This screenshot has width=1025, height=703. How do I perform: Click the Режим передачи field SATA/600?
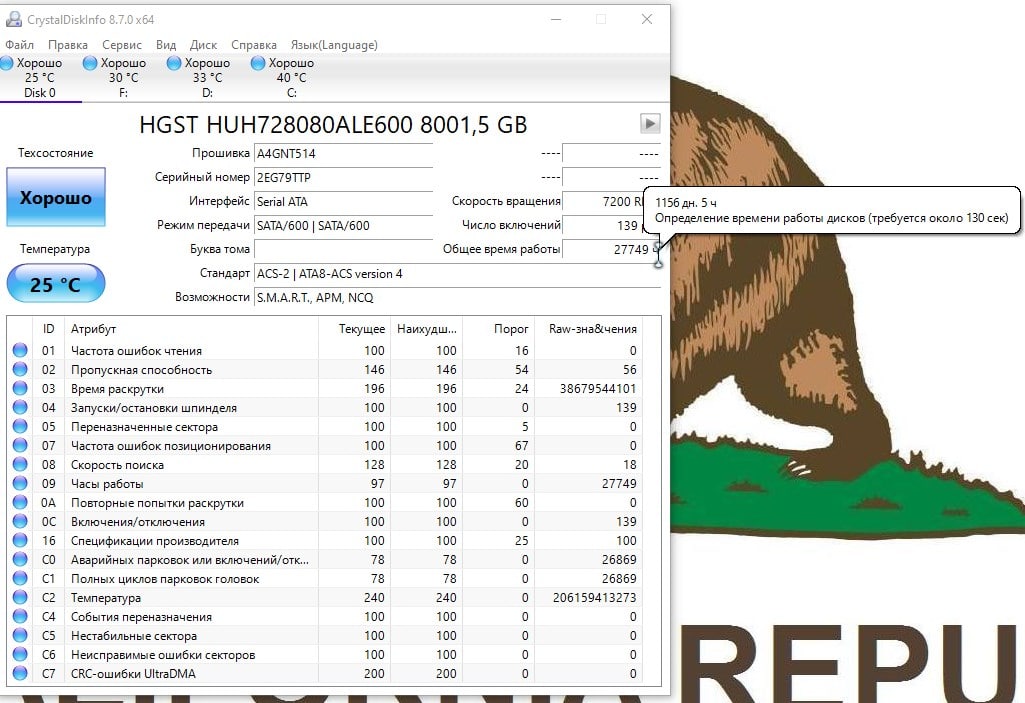pyautogui.click(x=343, y=226)
